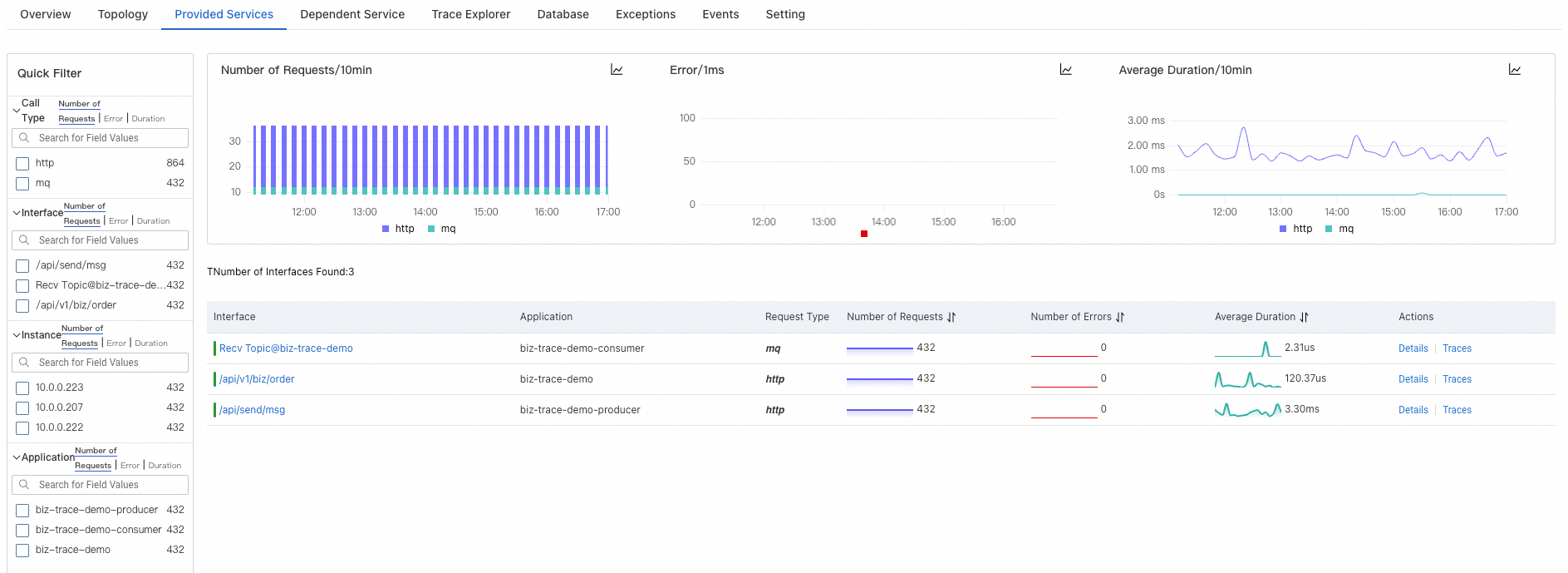Image resolution: width=1568 pixels, height=573 pixels.
Task: Tick the /api/send/msg interface checkbox
Action: (22, 266)
